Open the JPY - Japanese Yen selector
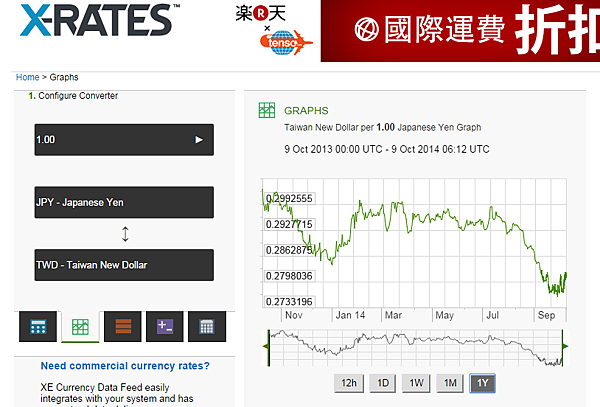Screen dimensions: 600x407 (124, 202)
